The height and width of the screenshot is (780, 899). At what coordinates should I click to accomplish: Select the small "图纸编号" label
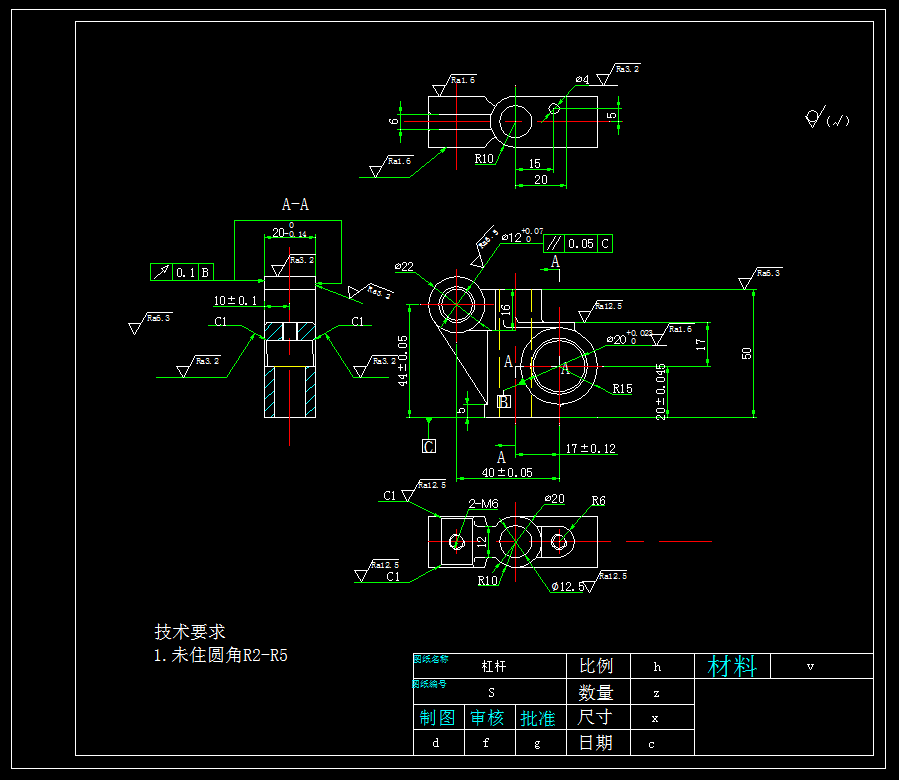point(429,684)
